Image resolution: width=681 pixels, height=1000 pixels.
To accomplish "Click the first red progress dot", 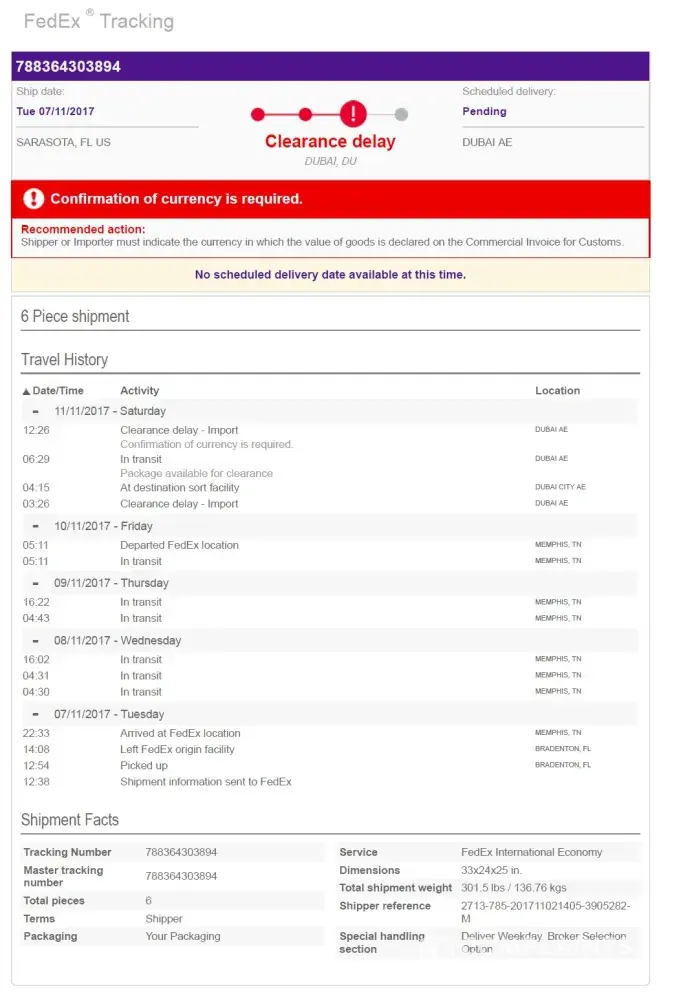I will pyautogui.click(x=258, y=114).
